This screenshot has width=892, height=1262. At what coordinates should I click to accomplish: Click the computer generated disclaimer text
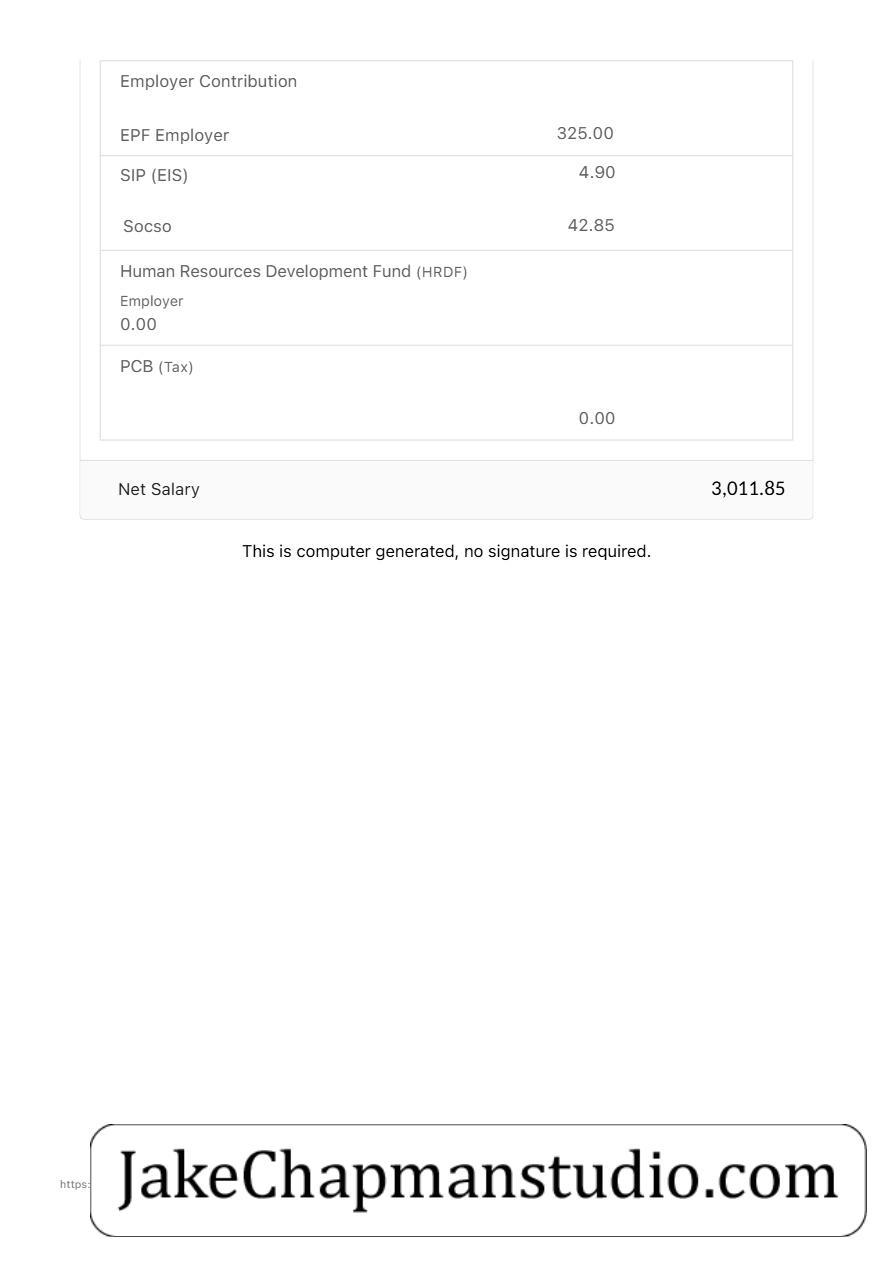pos(446,551)
